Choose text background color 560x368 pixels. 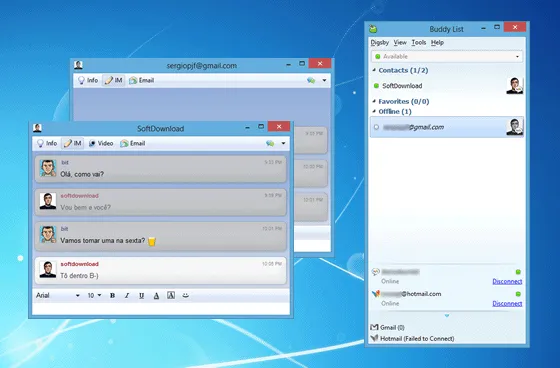tap(171, 295)
